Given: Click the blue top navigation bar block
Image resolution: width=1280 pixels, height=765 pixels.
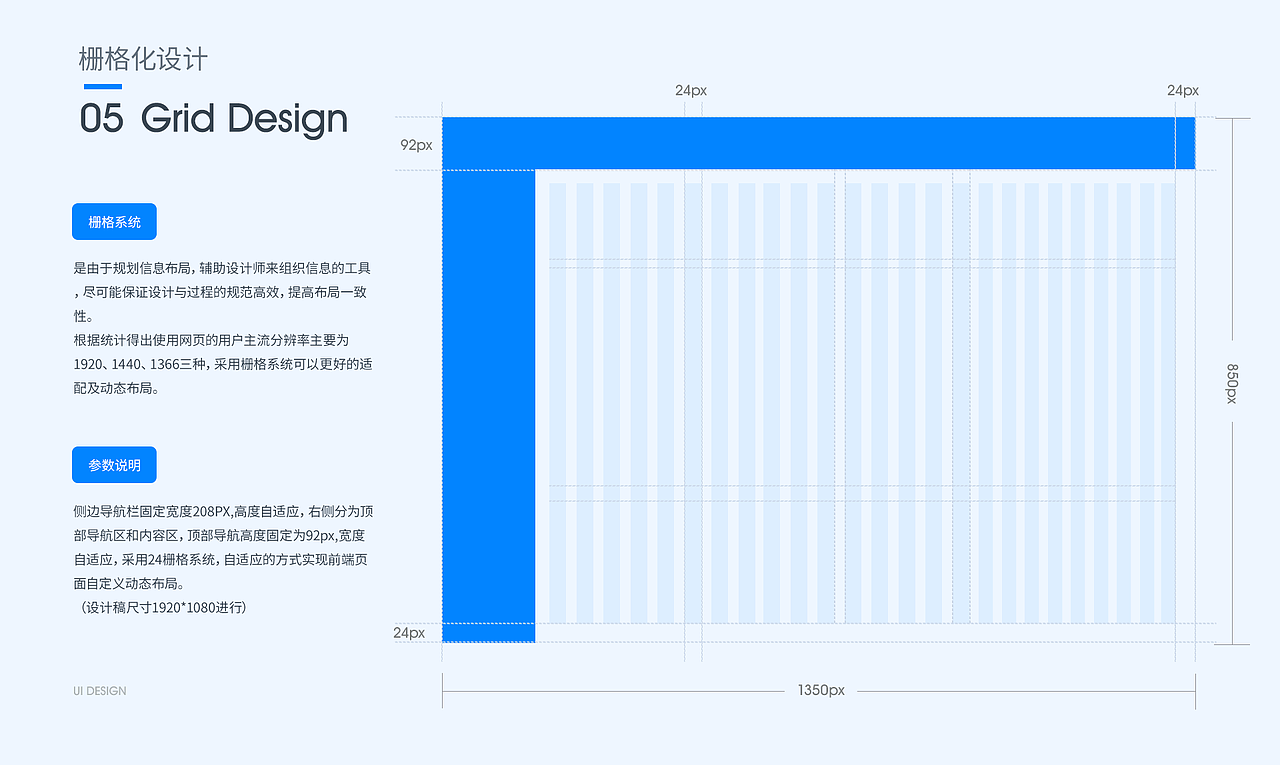Looking at the screenshot, I should click(x=818, y=143).
